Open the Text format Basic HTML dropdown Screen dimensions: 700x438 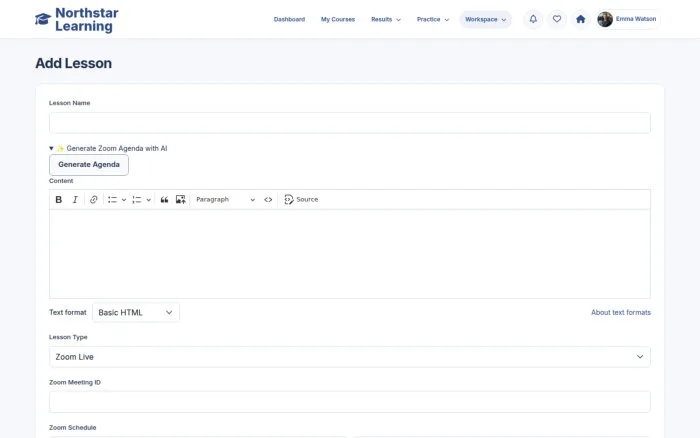coord(136,313)
